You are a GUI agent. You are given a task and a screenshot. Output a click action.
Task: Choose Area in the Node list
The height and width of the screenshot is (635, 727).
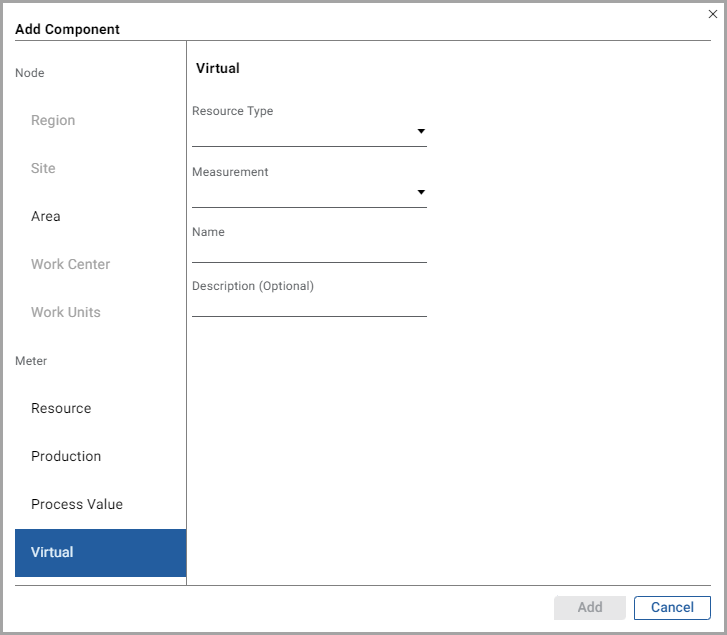(46, 216)
